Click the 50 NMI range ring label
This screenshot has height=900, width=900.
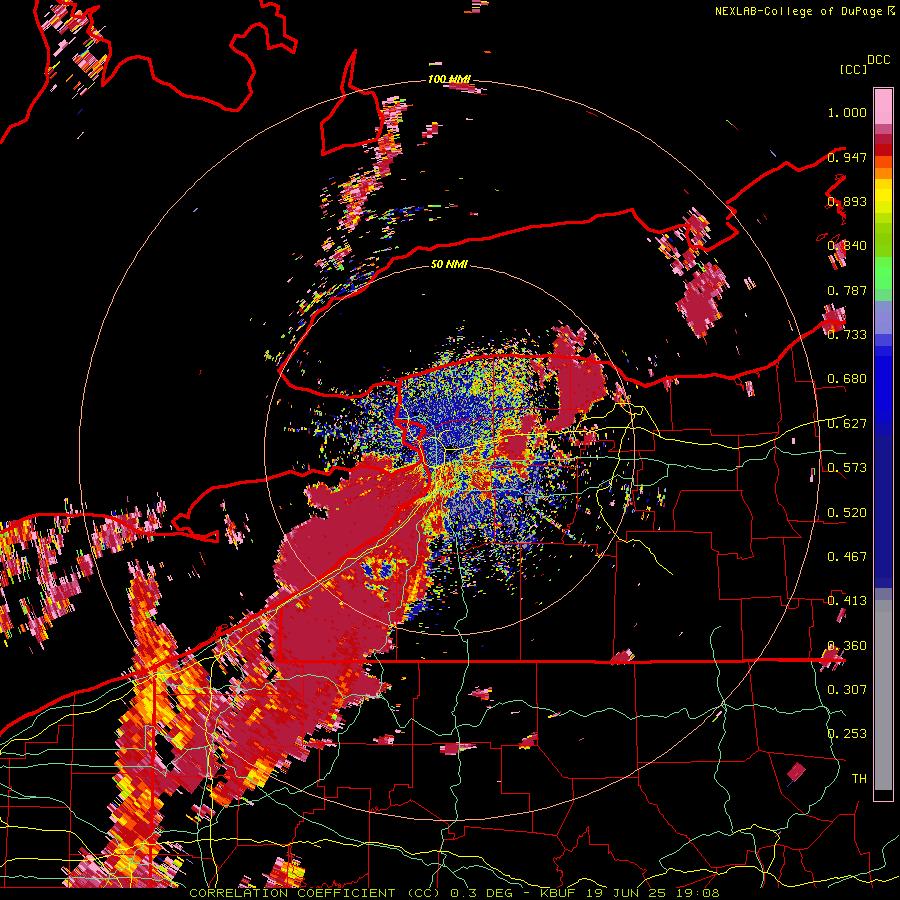[x=449, y=264]
